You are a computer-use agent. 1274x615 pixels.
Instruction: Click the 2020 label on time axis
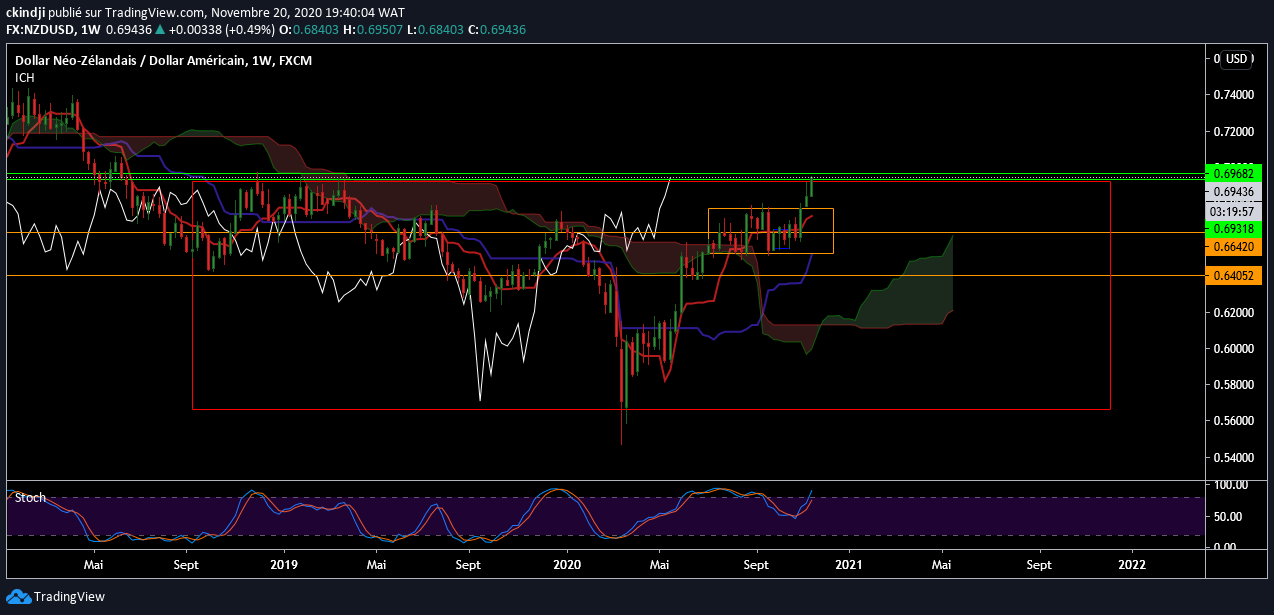point(567,564)
